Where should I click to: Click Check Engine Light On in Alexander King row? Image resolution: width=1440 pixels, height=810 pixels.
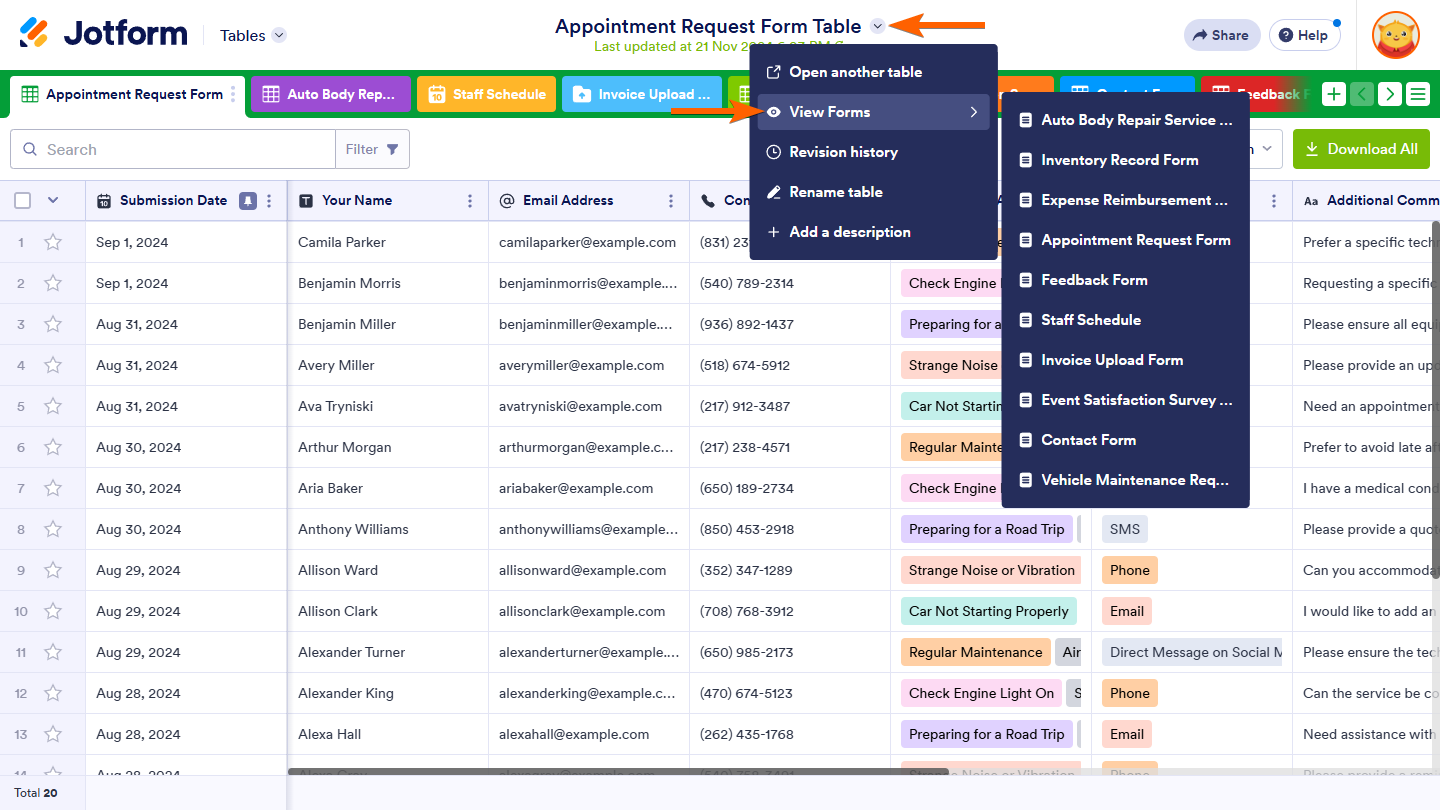(x=981, y=693)
